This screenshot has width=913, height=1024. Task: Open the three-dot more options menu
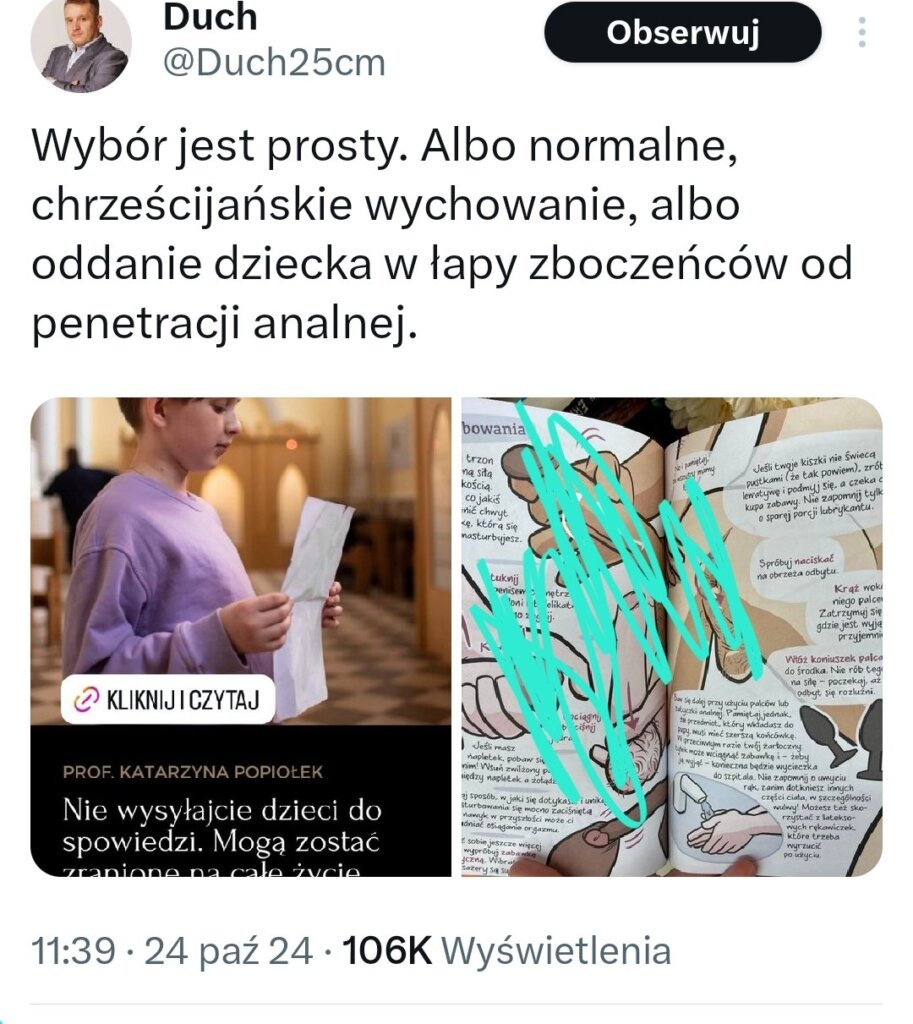(862, 32)
